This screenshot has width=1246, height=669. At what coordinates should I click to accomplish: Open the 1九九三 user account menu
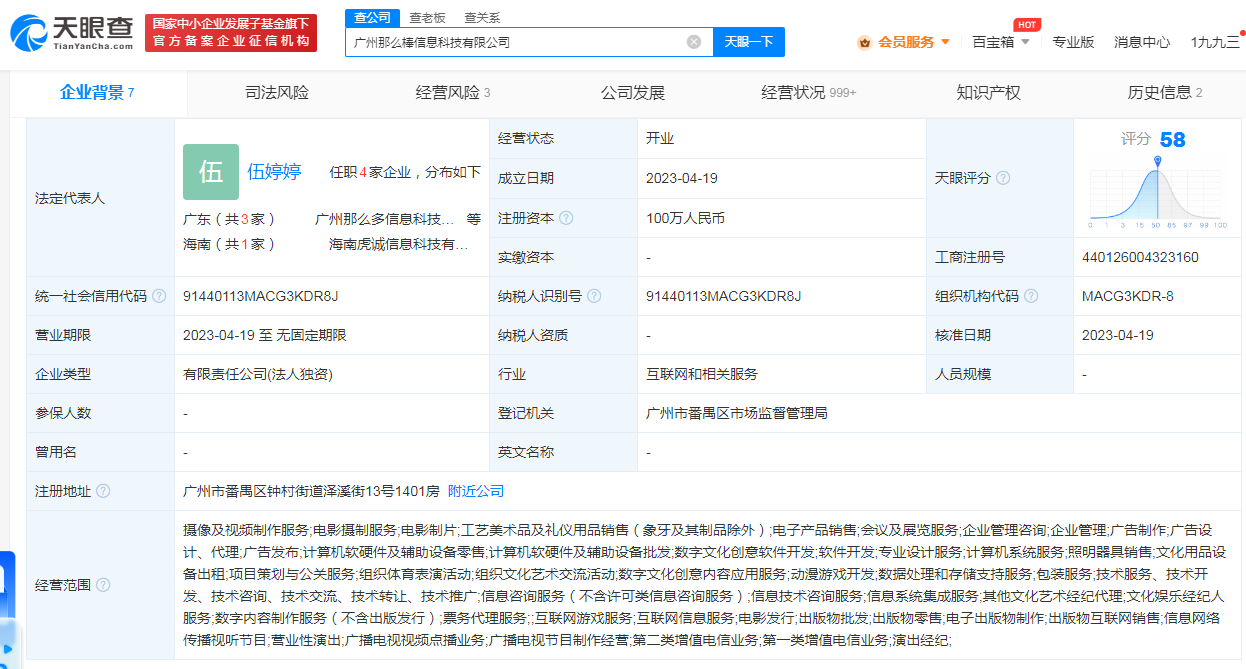pyautogui.click(x=1215, y=42)
